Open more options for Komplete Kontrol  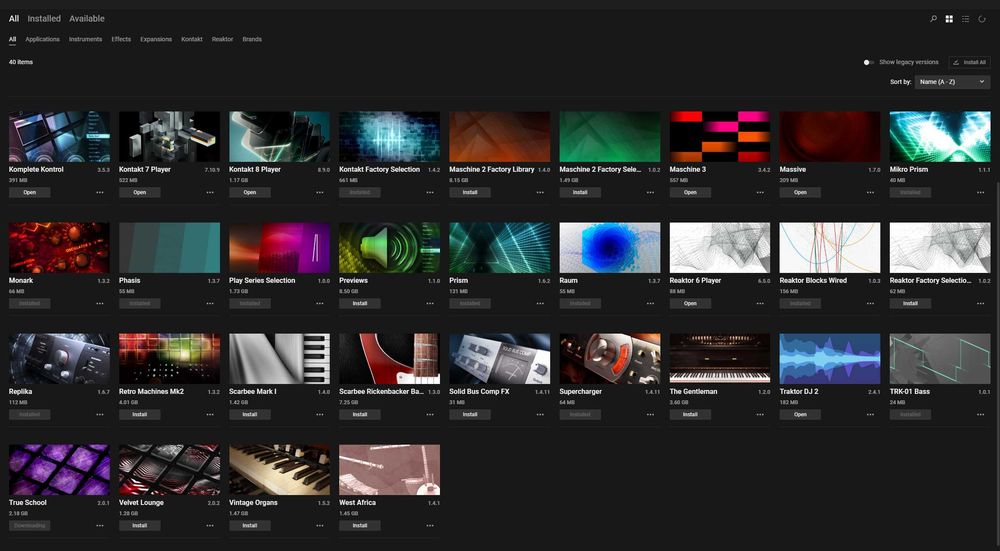(x=100, y=192)
